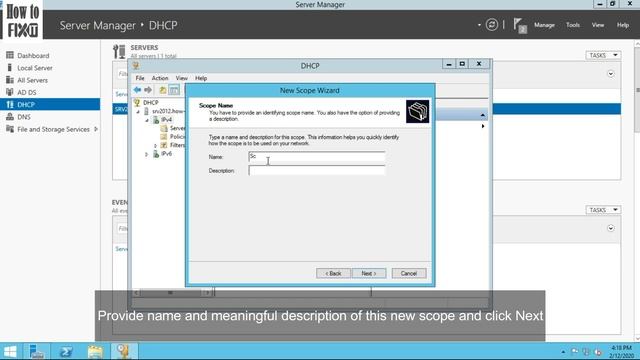Collapse the DHCP Actions pane up arrow
The image size is (640, 360).
482,115
